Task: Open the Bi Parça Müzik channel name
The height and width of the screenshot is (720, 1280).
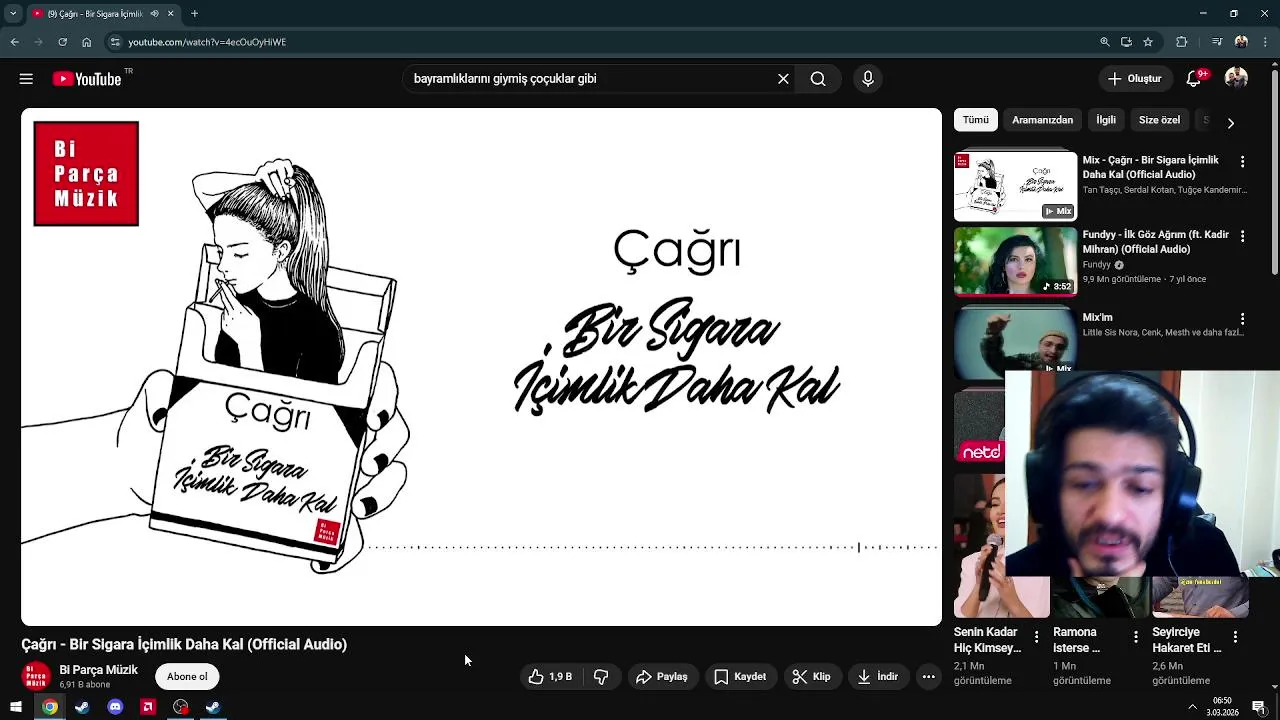Action: coord(98,670)
